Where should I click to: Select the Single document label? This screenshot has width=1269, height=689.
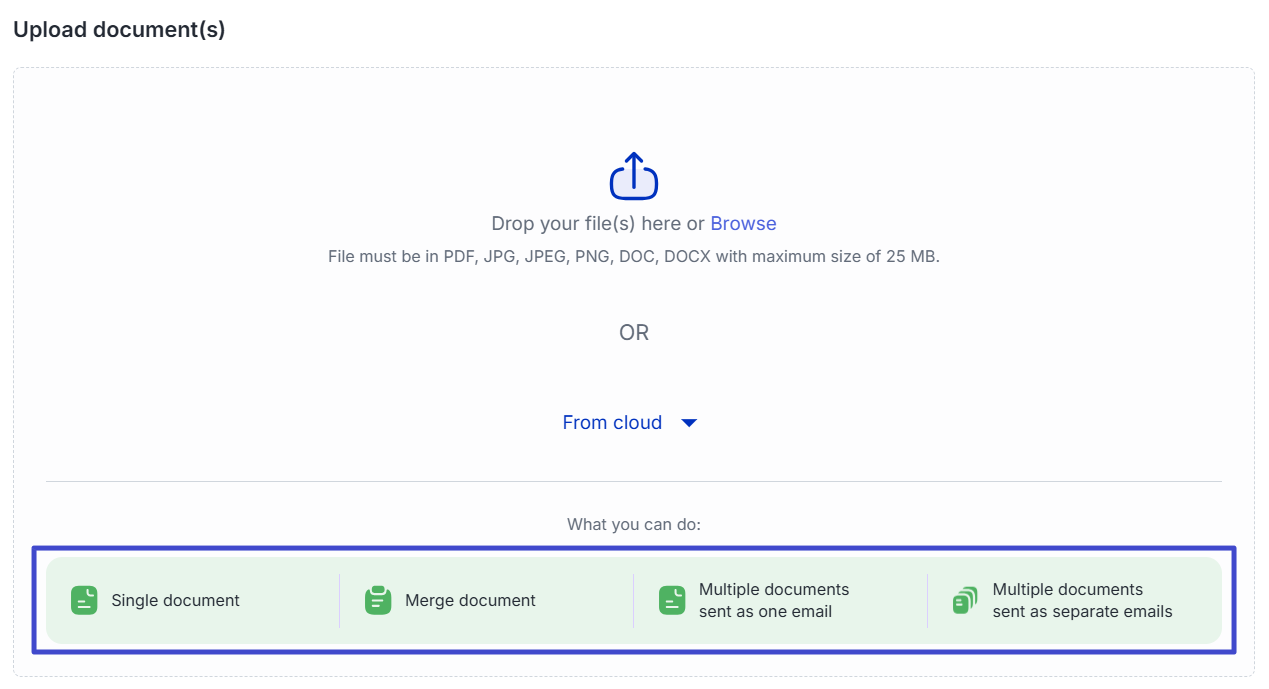click(x=175, y=600)
